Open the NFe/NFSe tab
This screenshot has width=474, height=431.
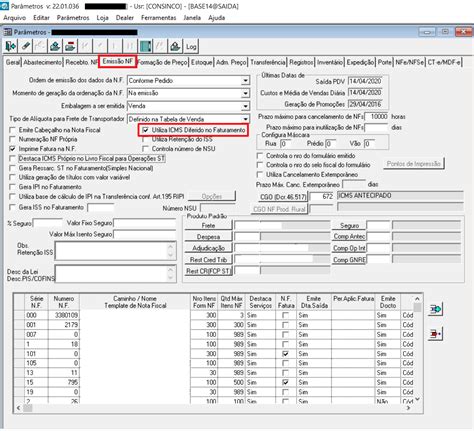pyautogui.click(x=410, y=62)
